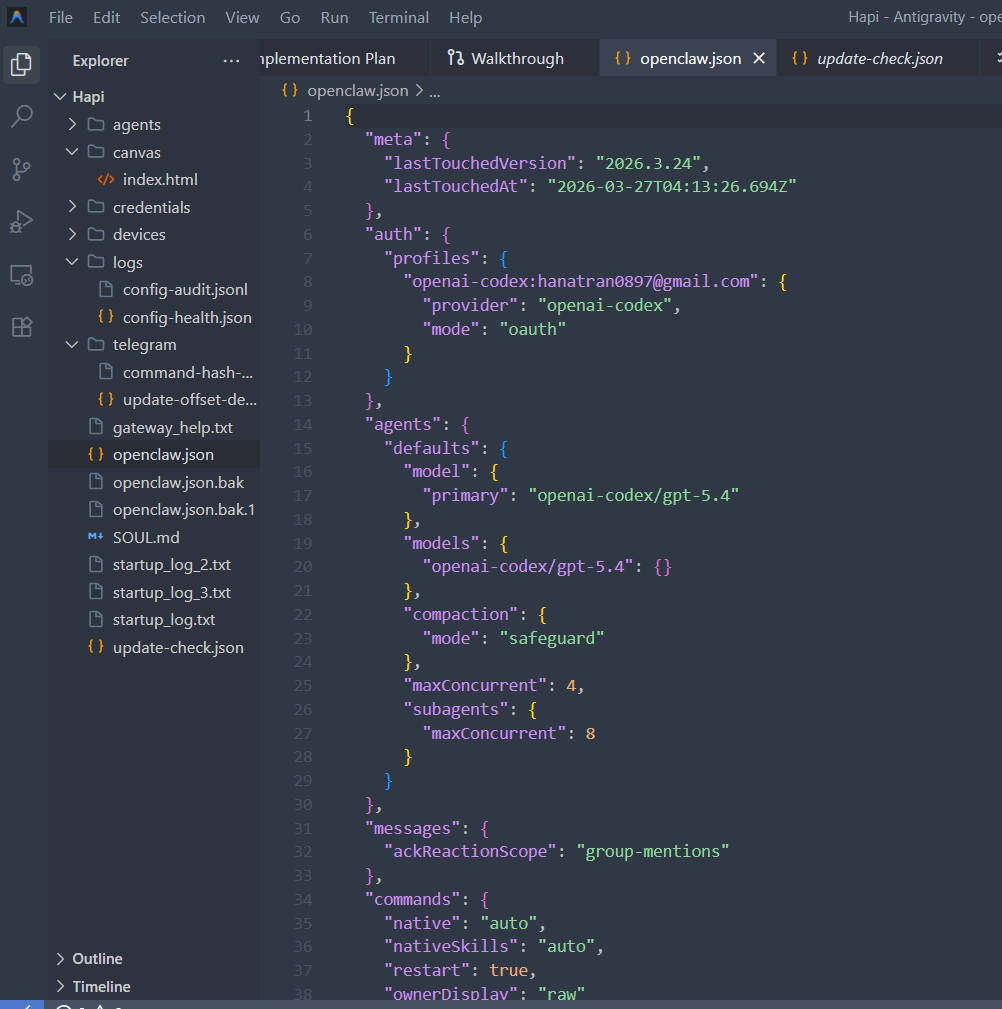Click the openclaw.json breadcrumb
The width and height of the screenshot is (1002, 1009).
click(357, 91)
